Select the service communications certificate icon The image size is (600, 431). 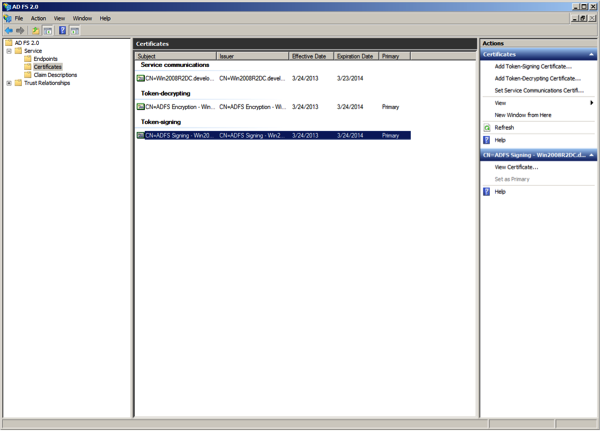click(x=141, y=78)
